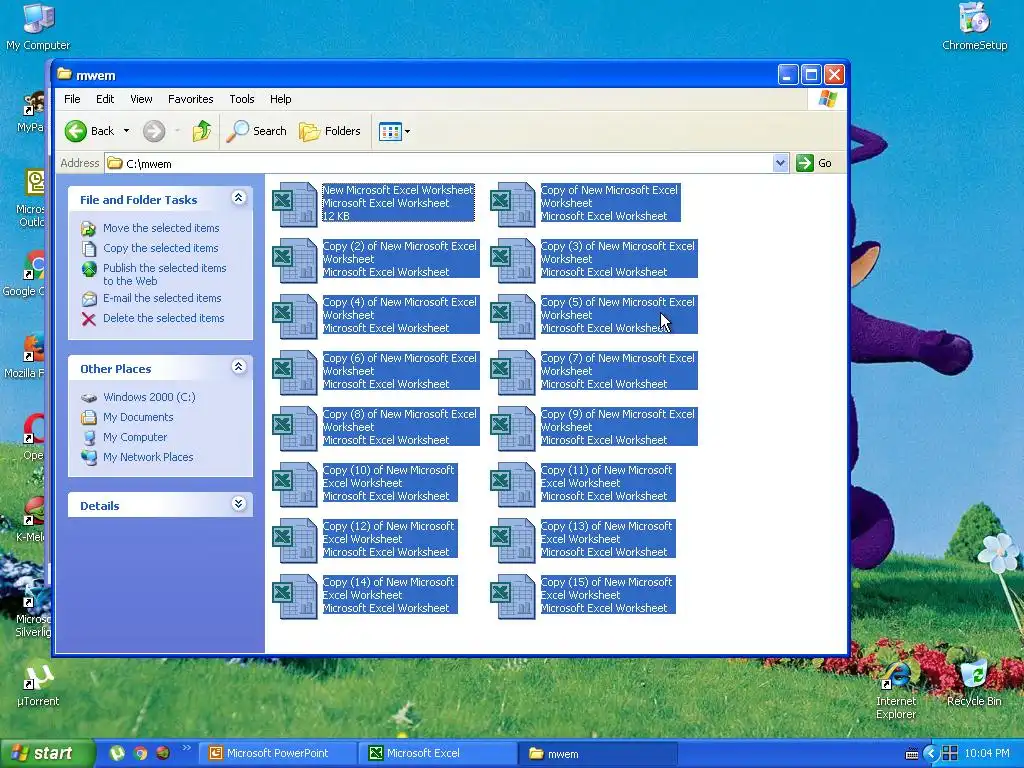
Task: Open My Documents from Other Places
Action: pos(138,417)
